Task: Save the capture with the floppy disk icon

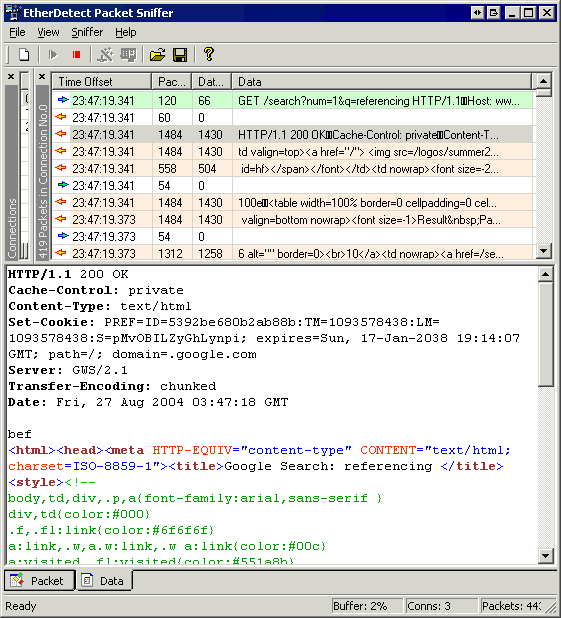Action: tap(180, 54)
